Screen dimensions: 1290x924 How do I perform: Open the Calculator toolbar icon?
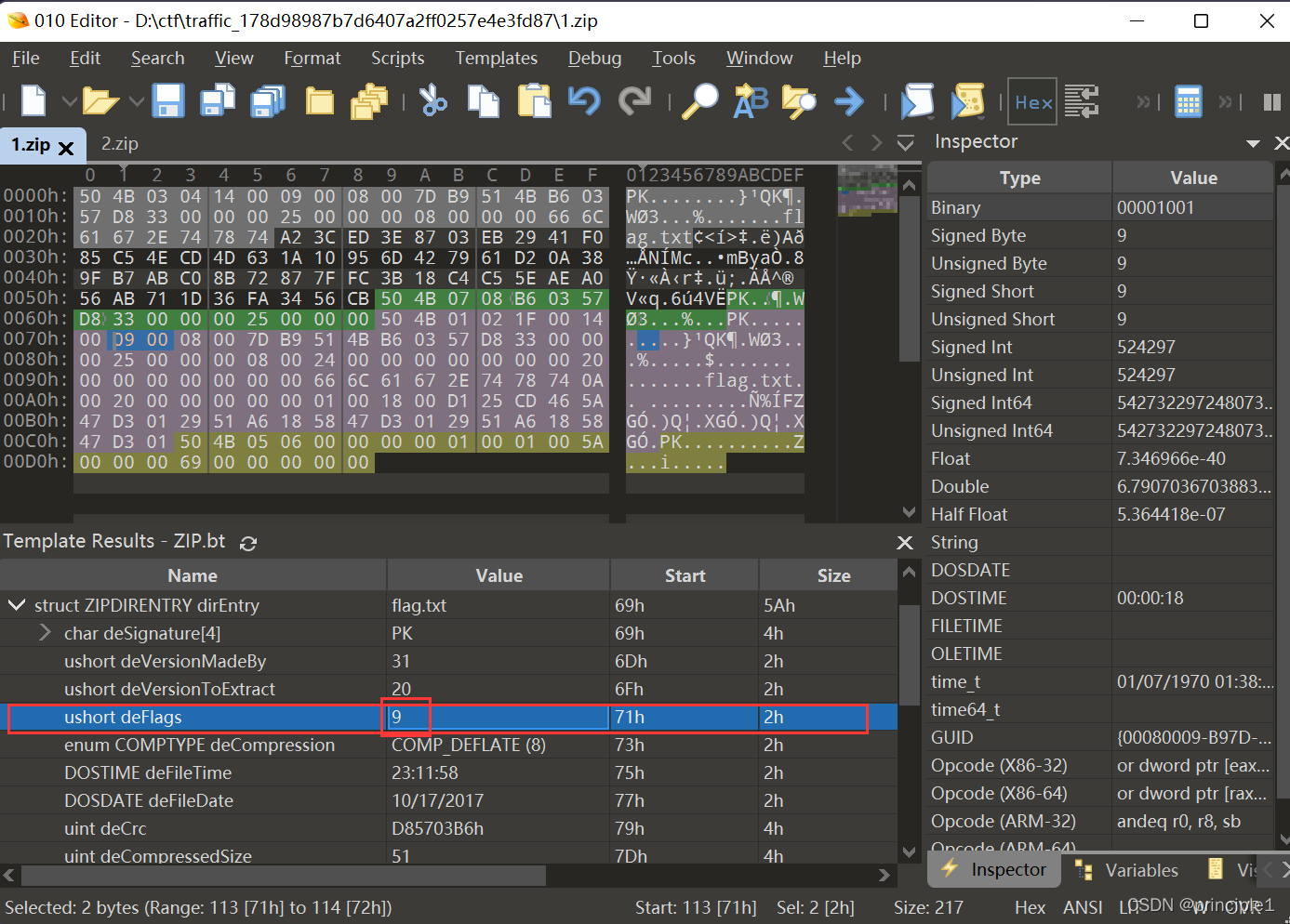tap(1188, 101)
